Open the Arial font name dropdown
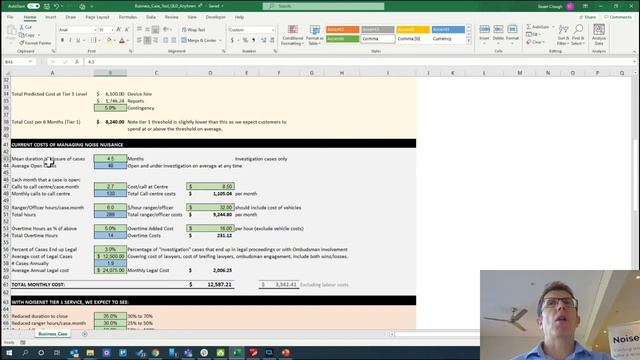Image resolution: width=640 pixels, height=360 pixels. [x=95, y=30]
